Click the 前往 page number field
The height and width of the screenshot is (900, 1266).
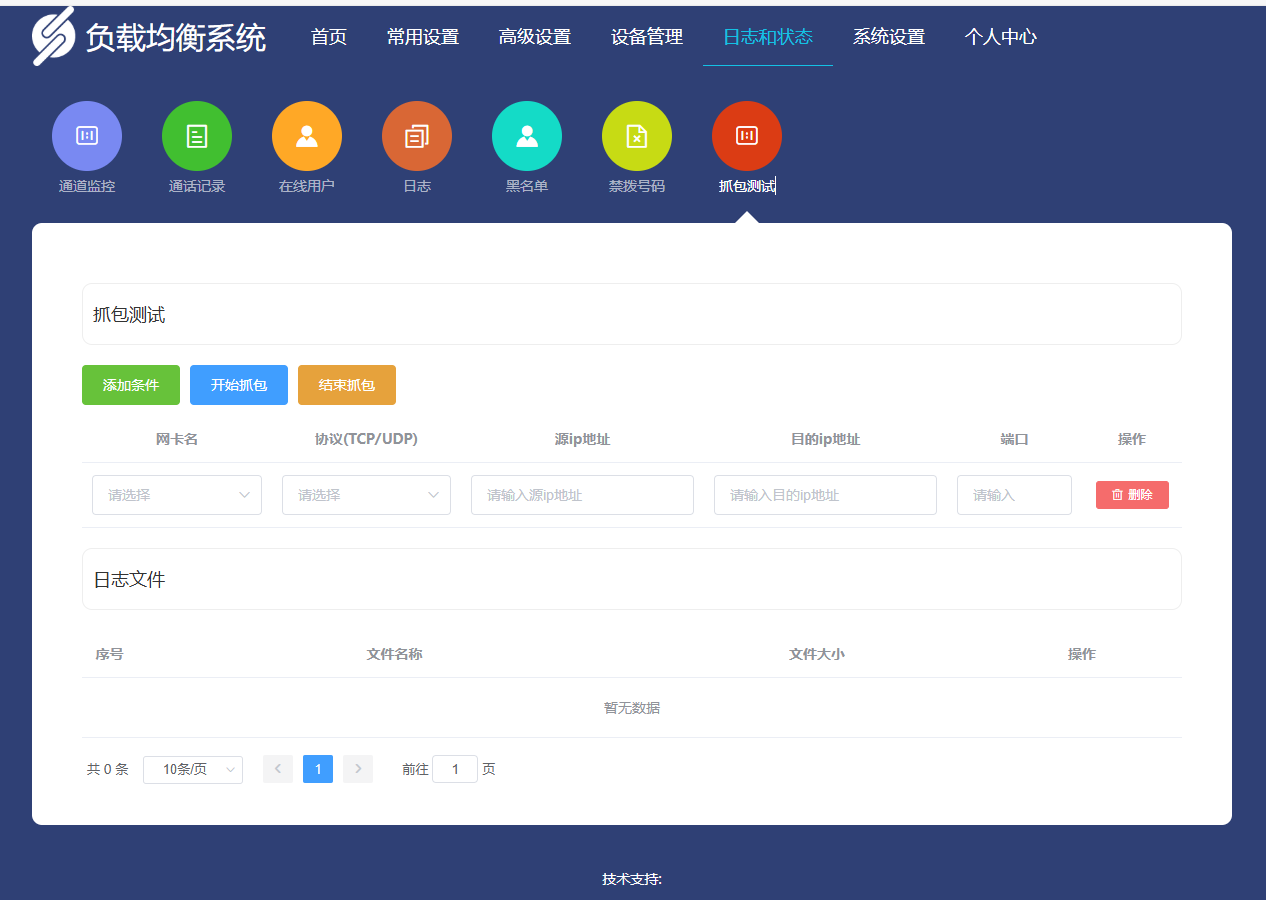[455, 769]
